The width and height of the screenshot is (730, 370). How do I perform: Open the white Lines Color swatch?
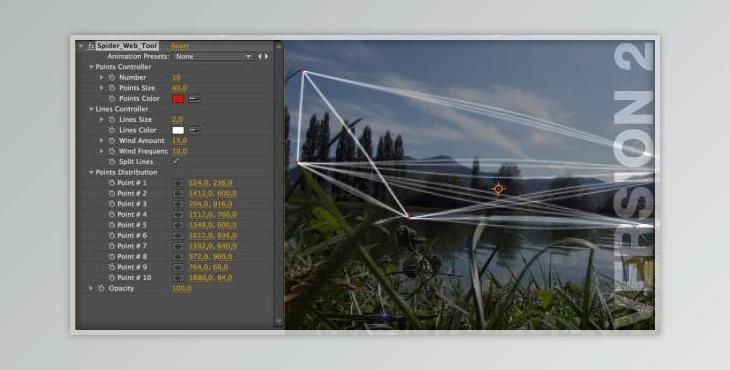[x=178, y=130]
